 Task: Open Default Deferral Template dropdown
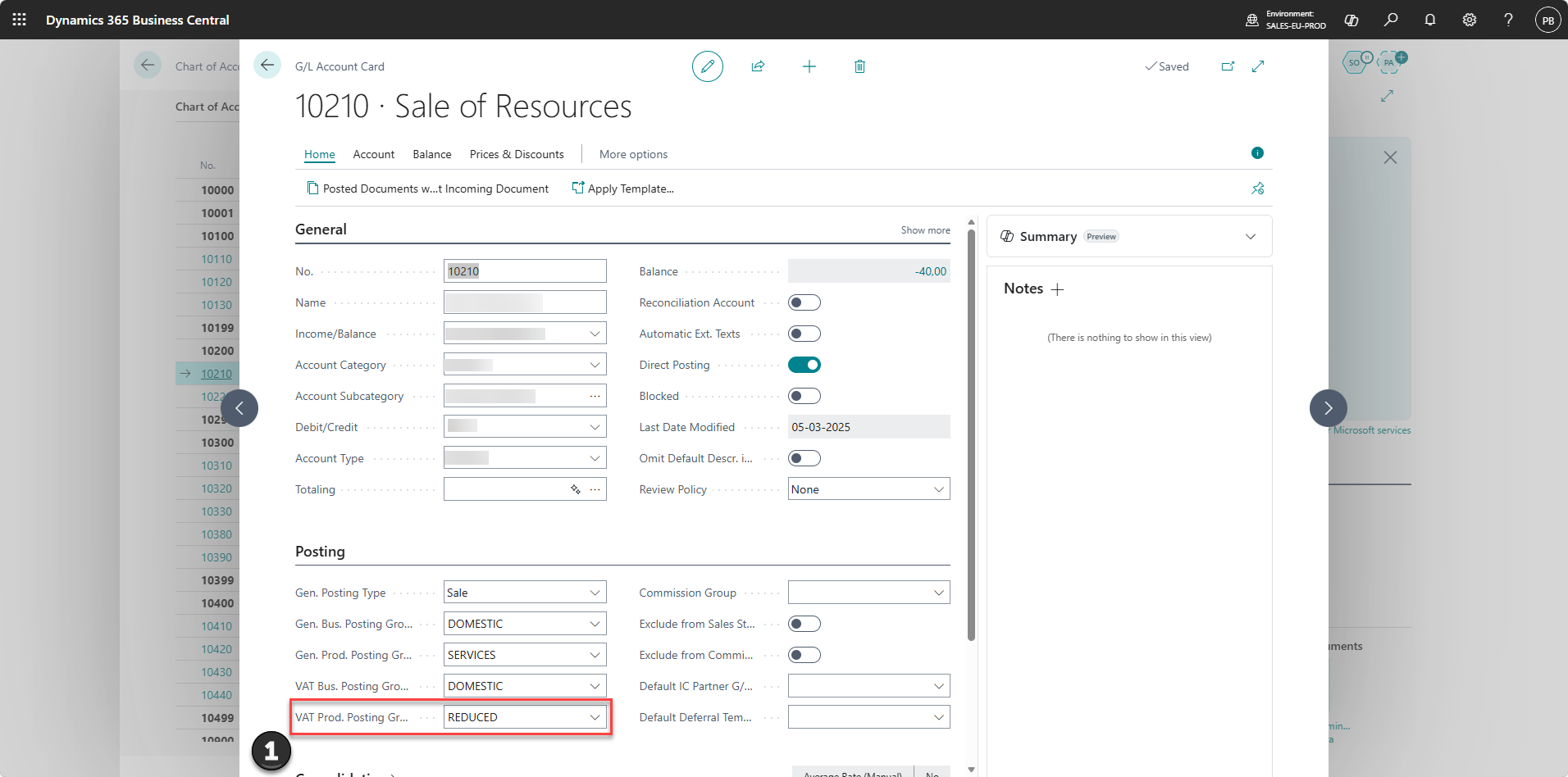pos(939,717)
